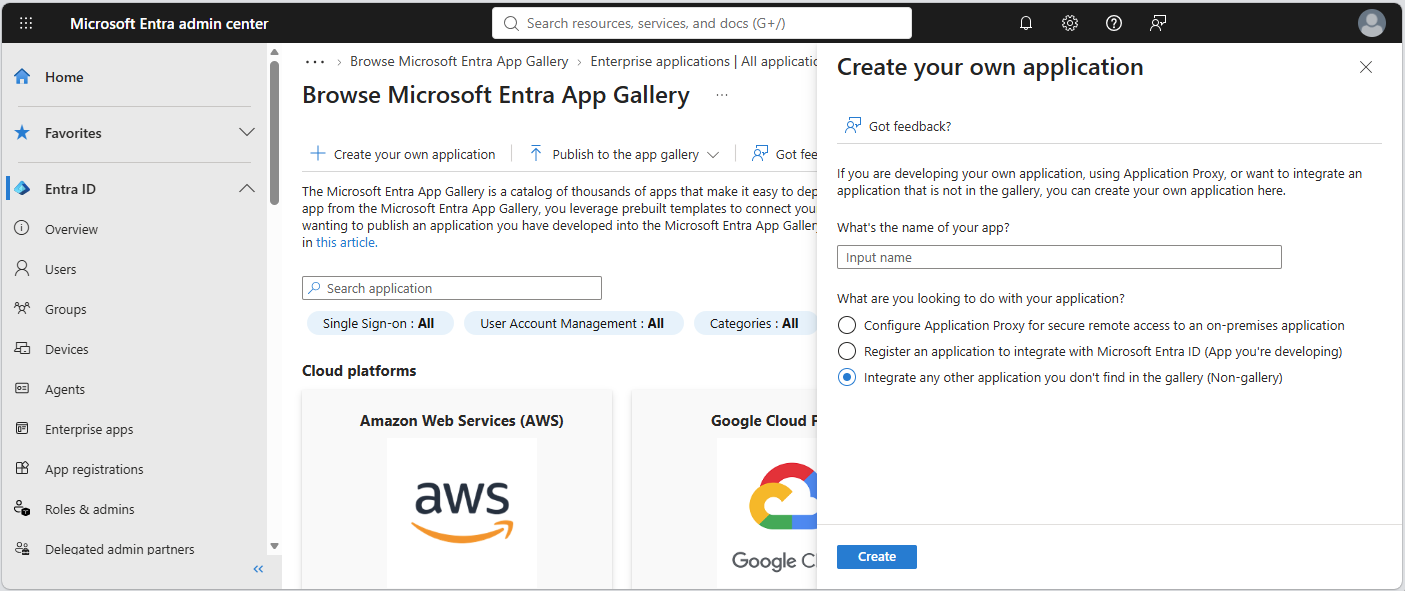The height and width of the screenshot is (591, 1405).
Task: Select Integrate any other application radio option
Action: pyautogui.click(x=847, y=377)
